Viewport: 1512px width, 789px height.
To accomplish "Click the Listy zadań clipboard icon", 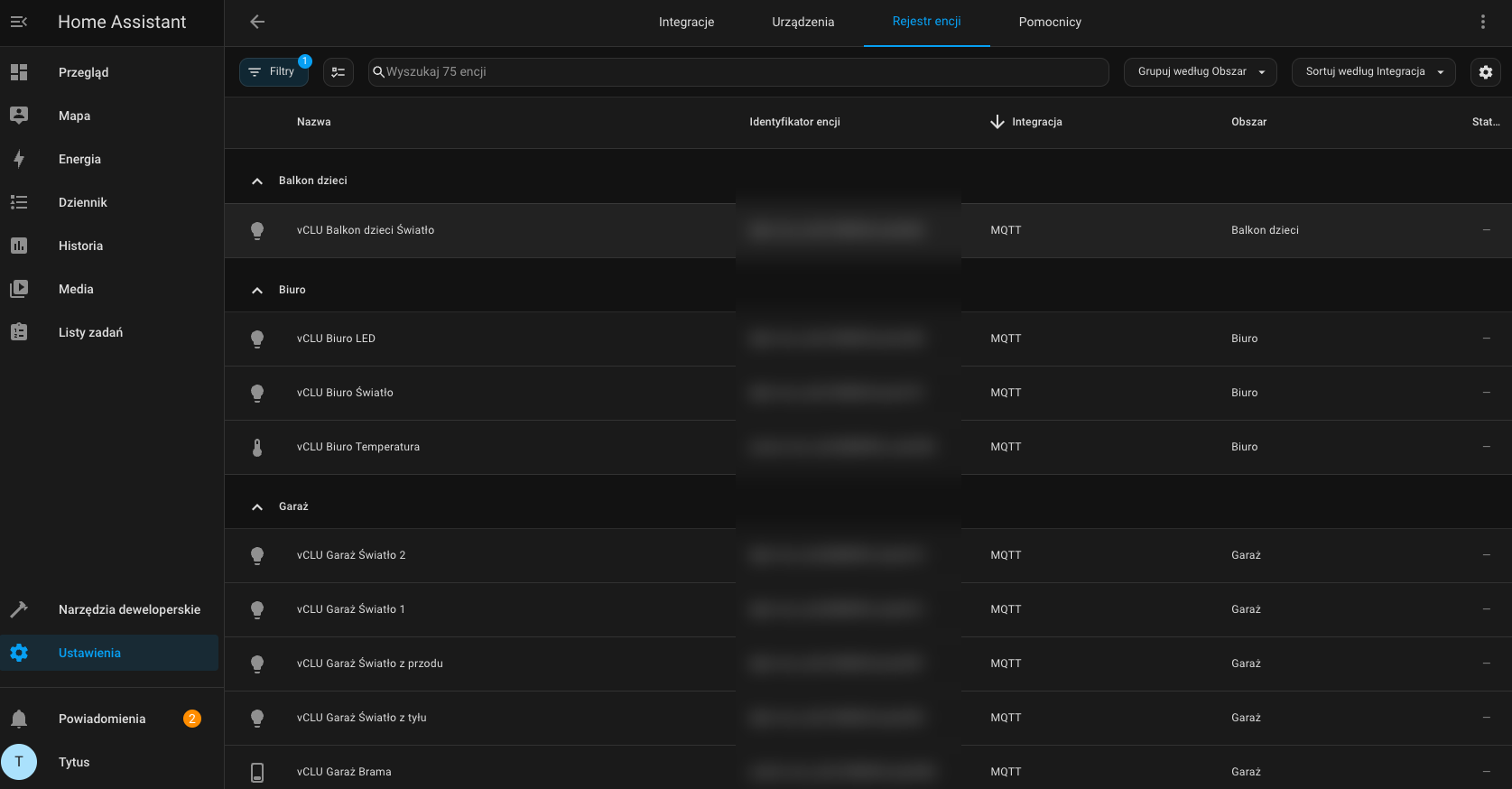I will 19,332.
